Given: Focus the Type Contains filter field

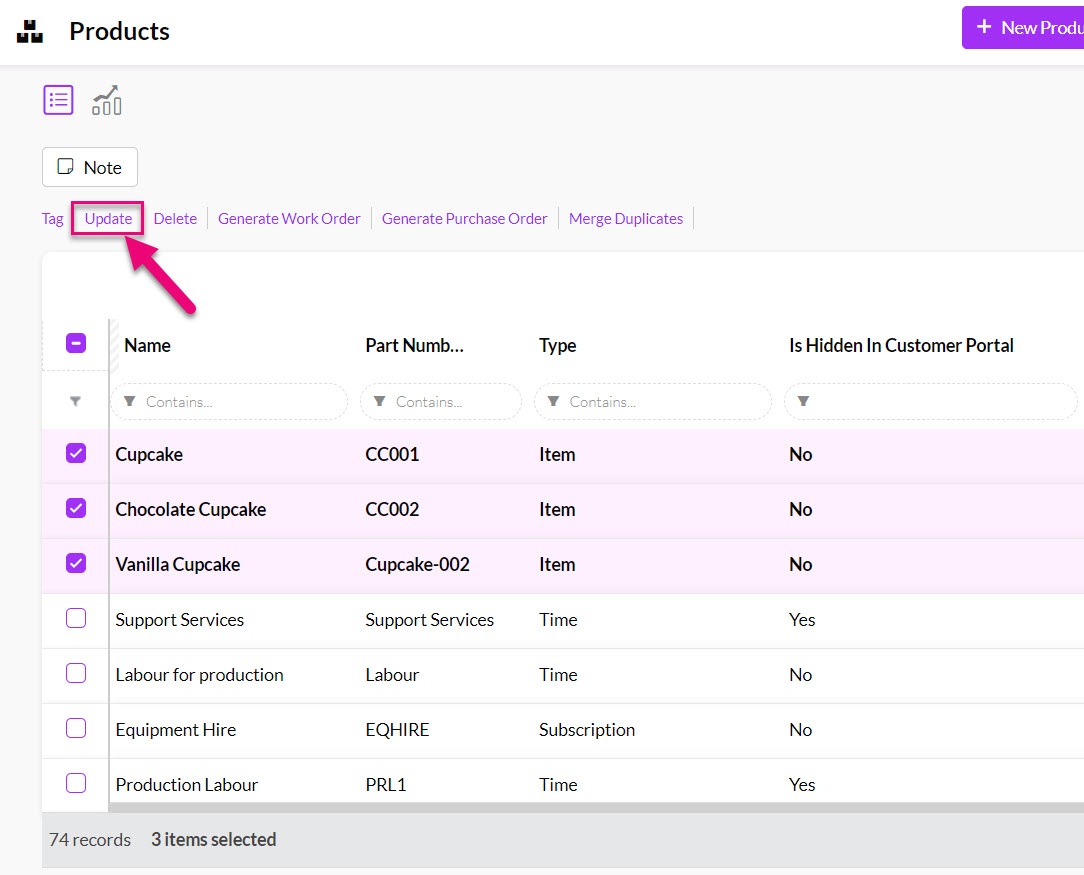Looking at the screenshot, I should coord(653,402).
